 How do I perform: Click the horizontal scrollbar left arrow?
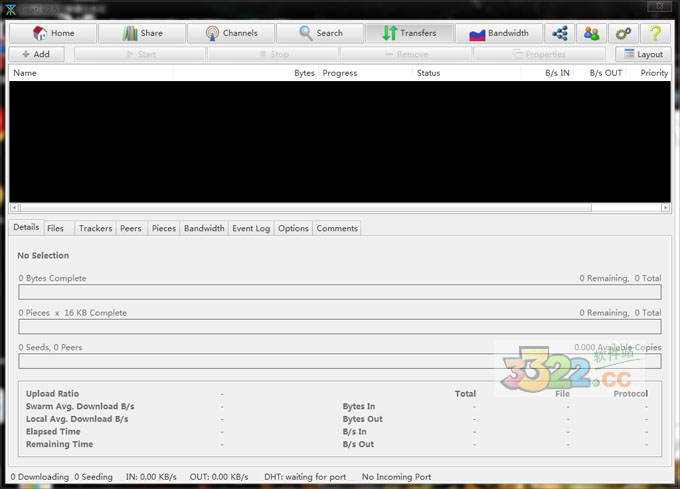click(14, 208)
